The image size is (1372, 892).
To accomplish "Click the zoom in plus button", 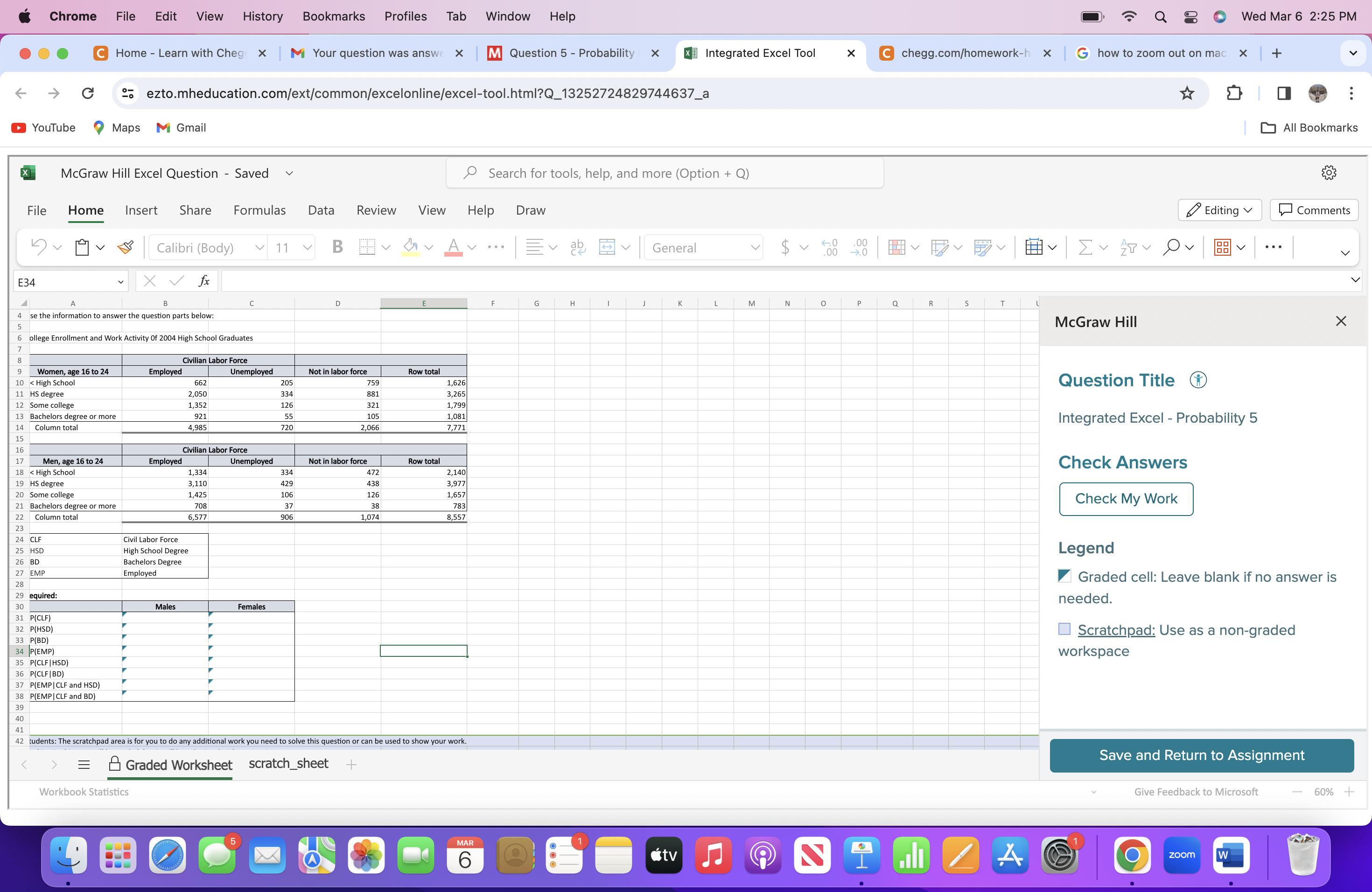I will [x=1349, y=792].
